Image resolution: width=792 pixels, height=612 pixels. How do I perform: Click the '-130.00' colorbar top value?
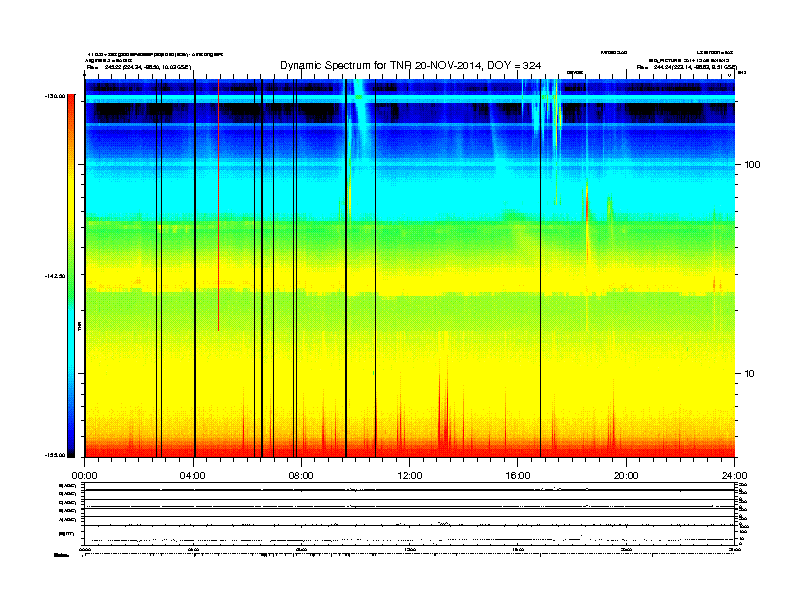[x=55, y=95]
